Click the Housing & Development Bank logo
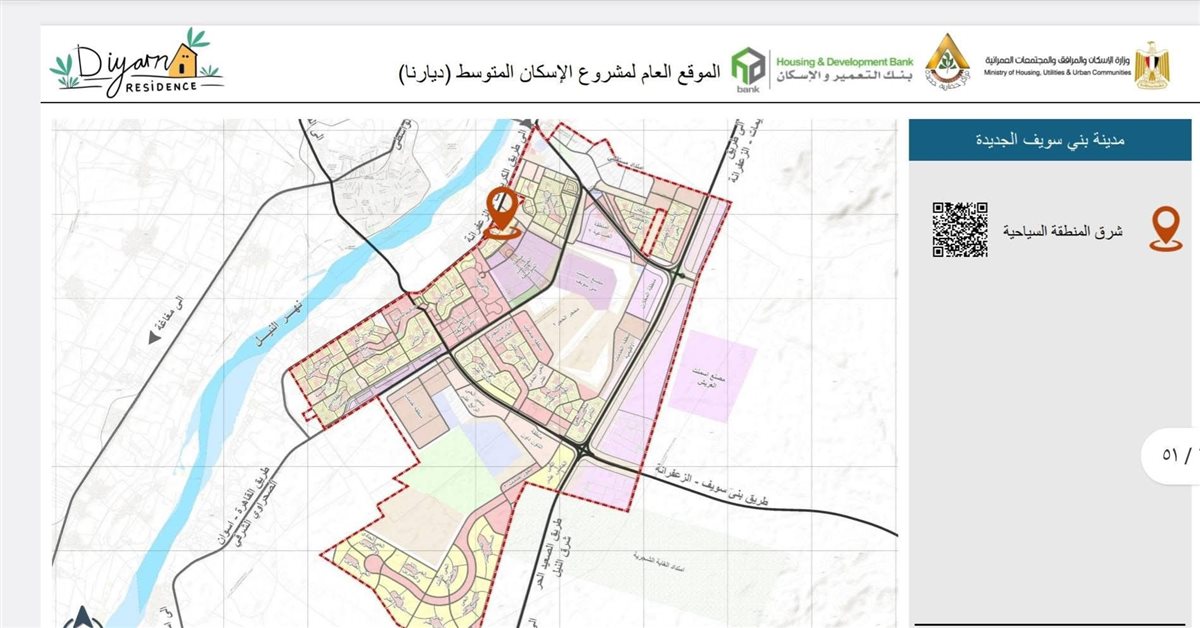Image resolution: width=1200 pixels, height=628 pixels. pyautogui.click(x=822, y=70)
